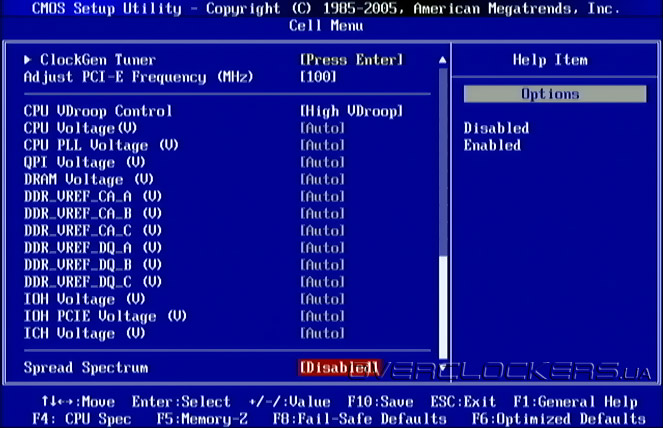
Task: Change DRAM Voltage Auto value
Action: click(x=322, y=179)
